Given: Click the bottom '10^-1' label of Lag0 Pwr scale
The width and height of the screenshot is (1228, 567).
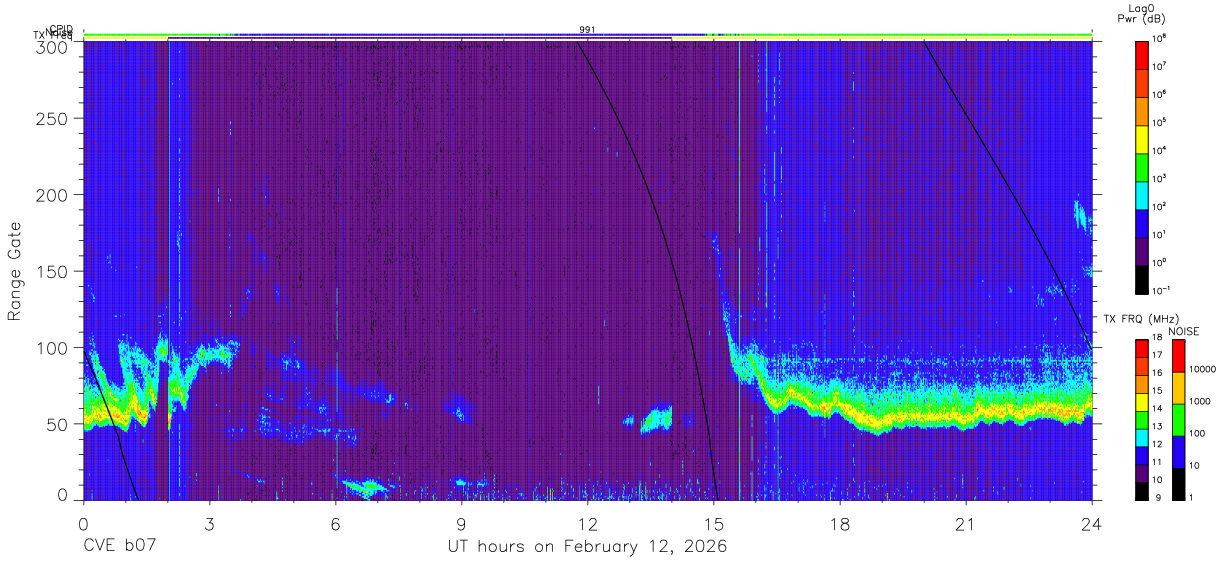Looking at the screenshot, I should (x=1161, y=290).
